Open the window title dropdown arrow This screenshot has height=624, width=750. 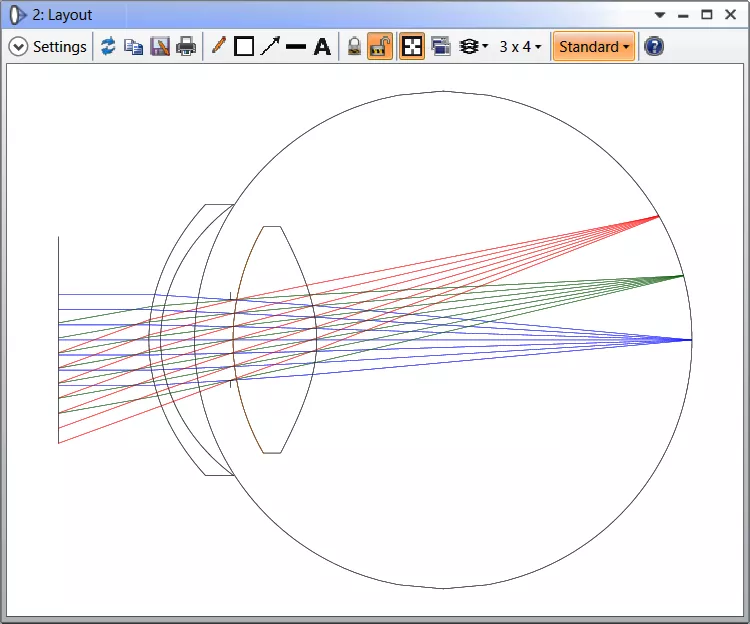click(x=660, y=15)
